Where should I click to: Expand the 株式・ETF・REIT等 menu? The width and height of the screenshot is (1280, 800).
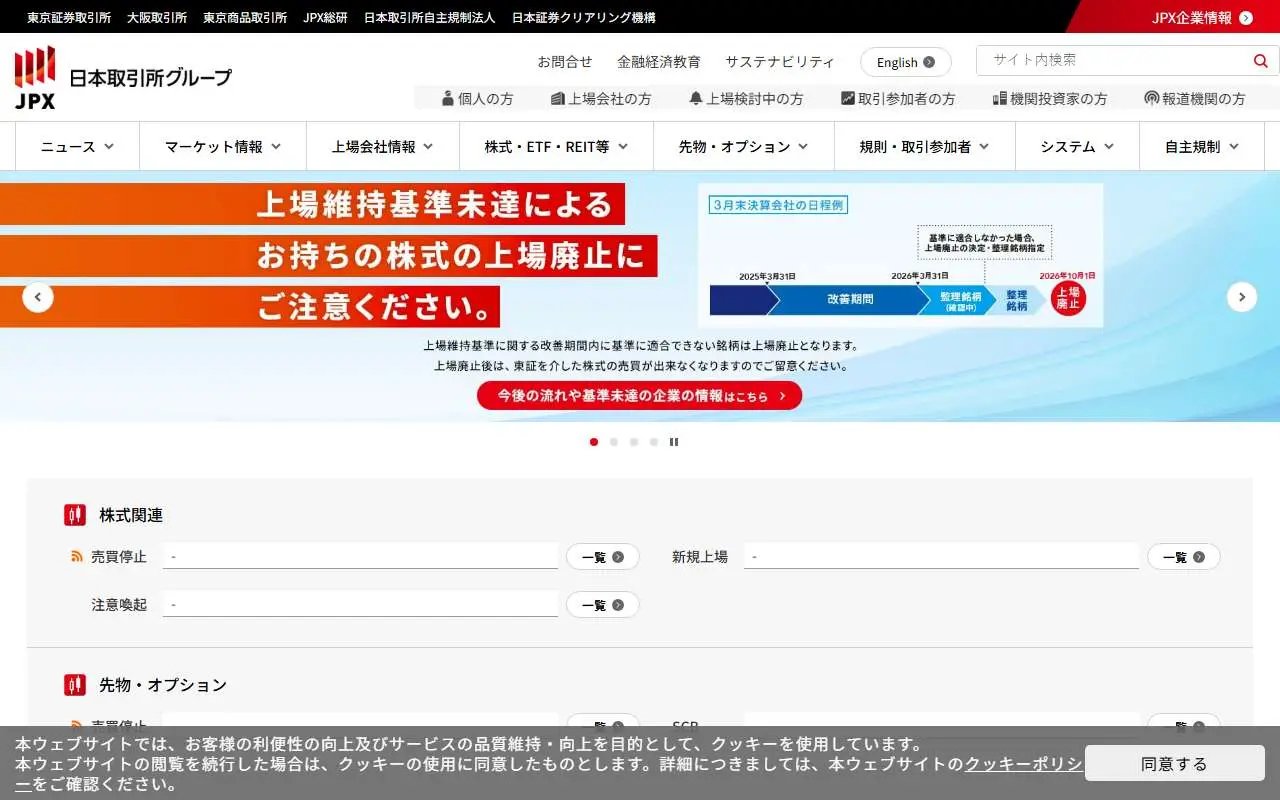tap(556, 146)
